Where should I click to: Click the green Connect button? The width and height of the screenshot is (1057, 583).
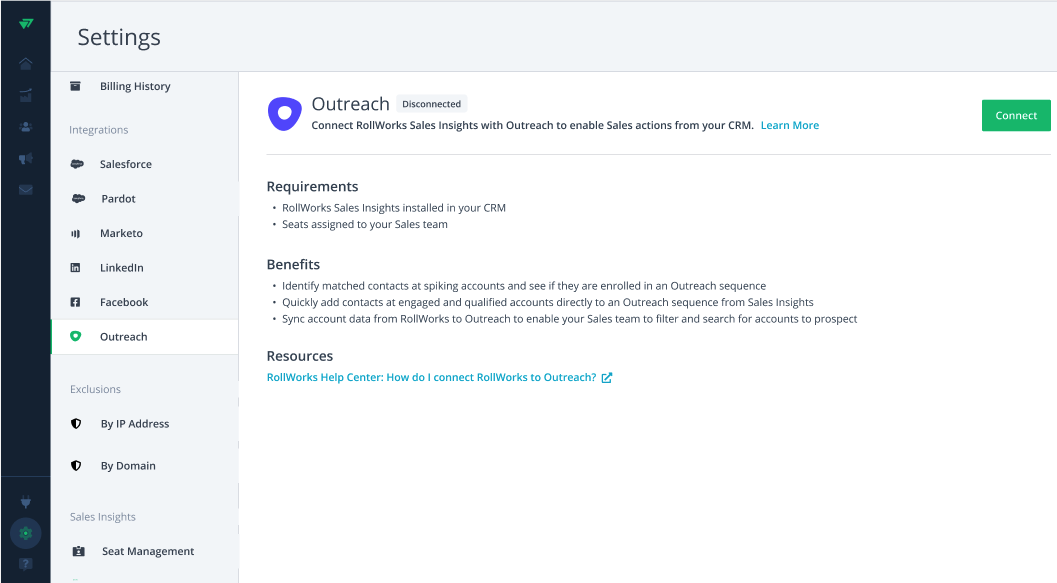(x=1016, y=115)
